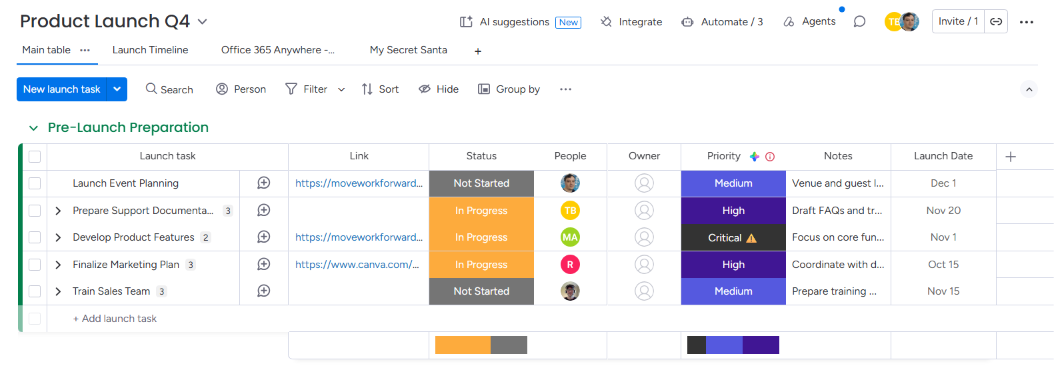Screen dimensions: 1057x372
Task: Tick the checkbox for Finalize Marketing Plan
Action: tap(35, 264)
